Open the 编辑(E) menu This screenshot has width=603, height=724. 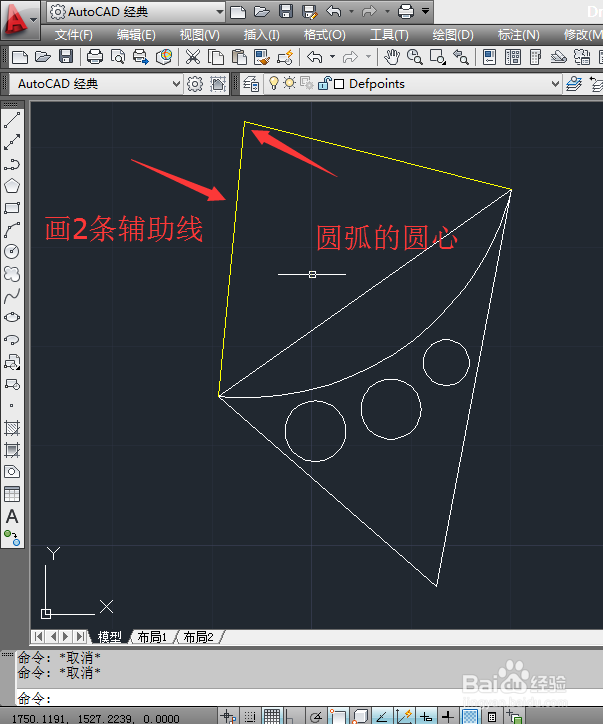[x=136, y=35]
